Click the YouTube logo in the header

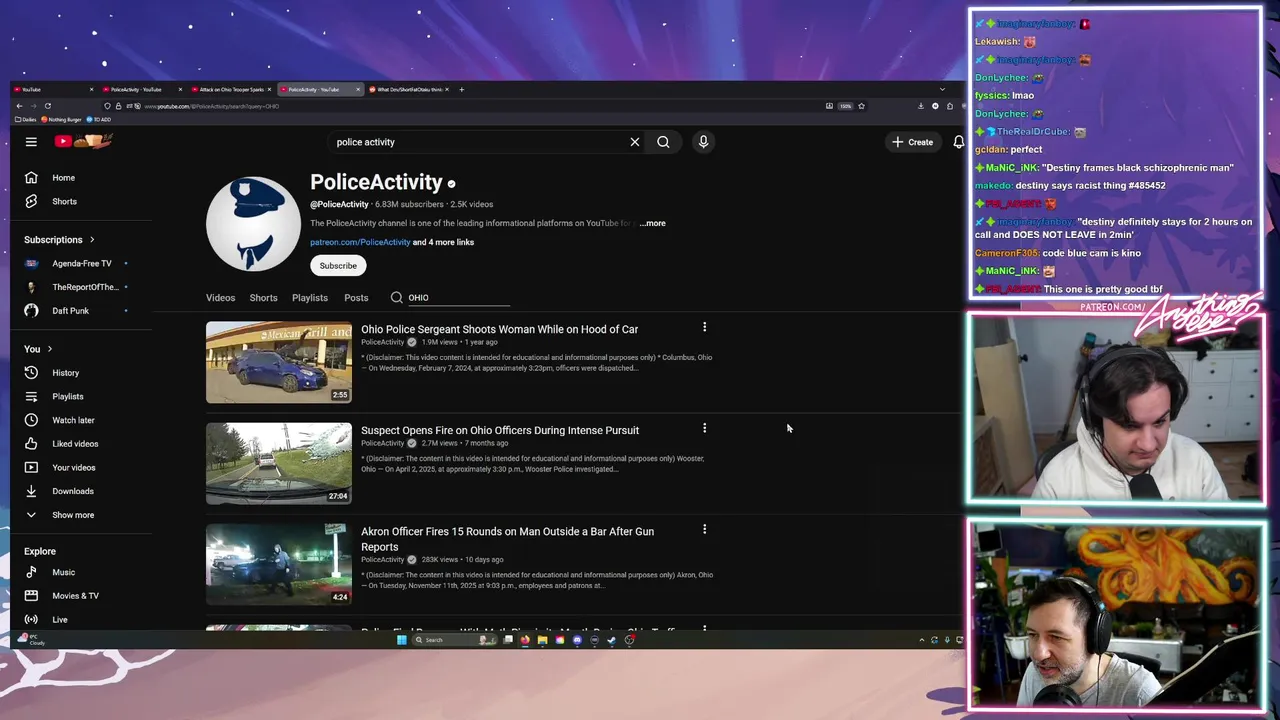pos(83,142)
